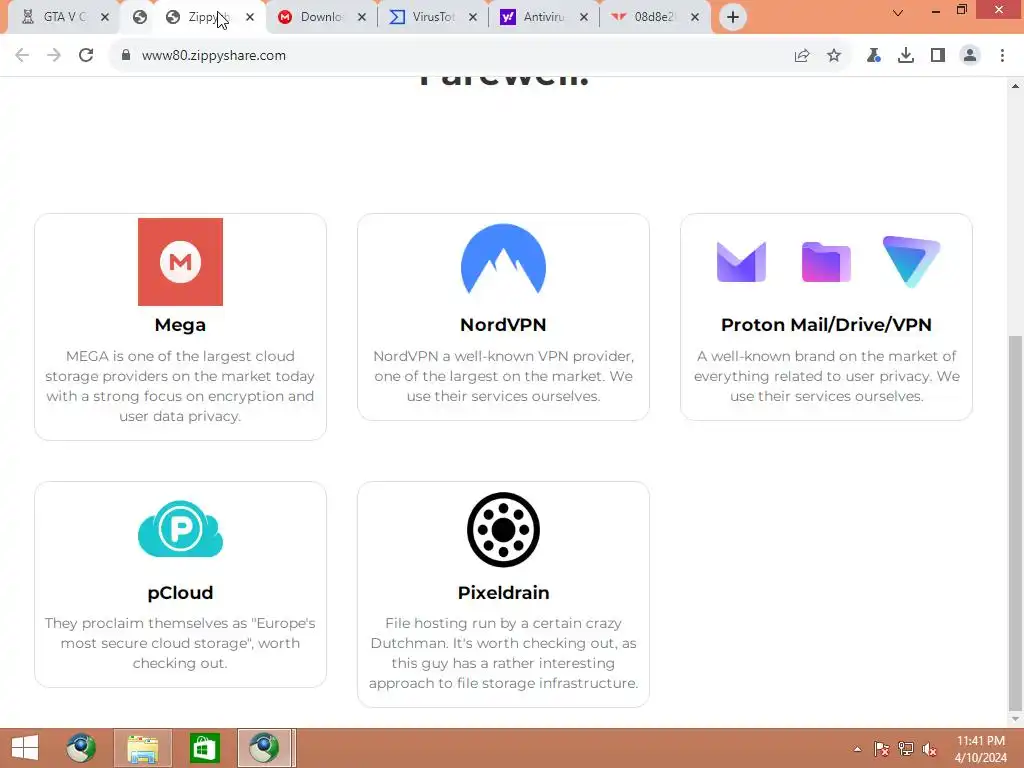Open the Chrome three-dot menu
This screenshot has width=1024, height=768.
click(x=1002, y=56)
